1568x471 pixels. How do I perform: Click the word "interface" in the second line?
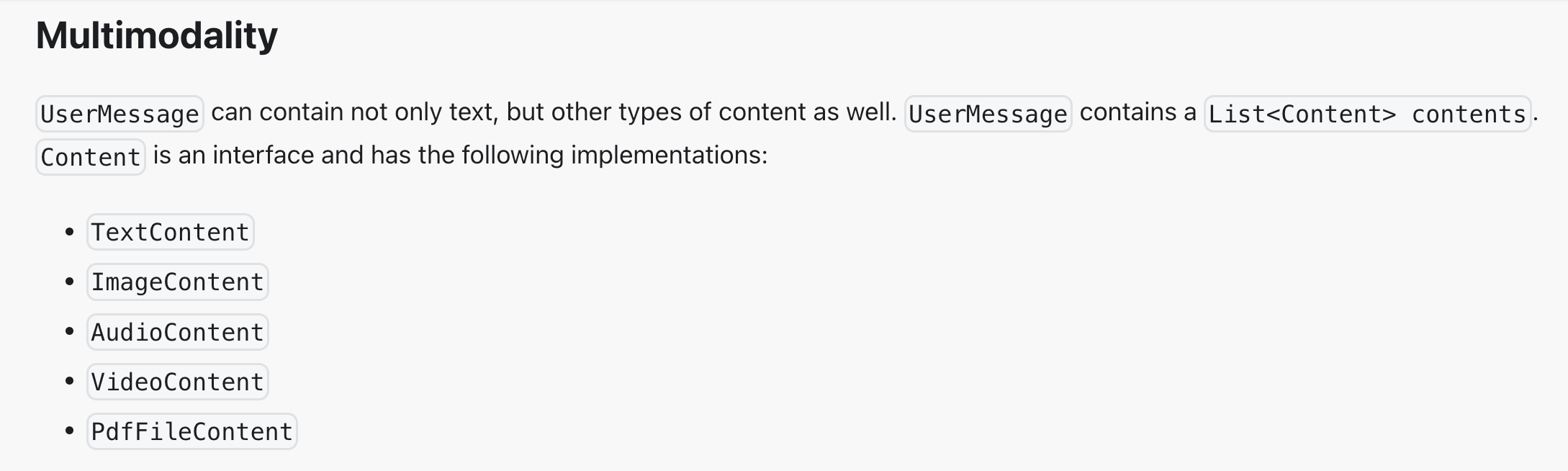[x=263, y=156]
